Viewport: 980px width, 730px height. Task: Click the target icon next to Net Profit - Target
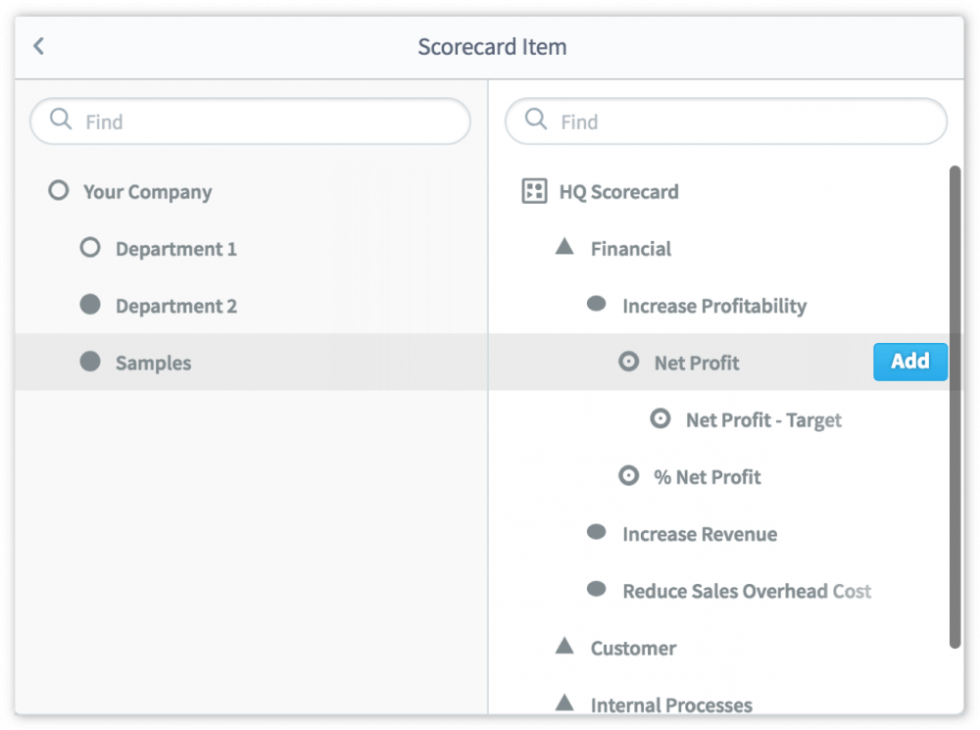coord(660,419)
